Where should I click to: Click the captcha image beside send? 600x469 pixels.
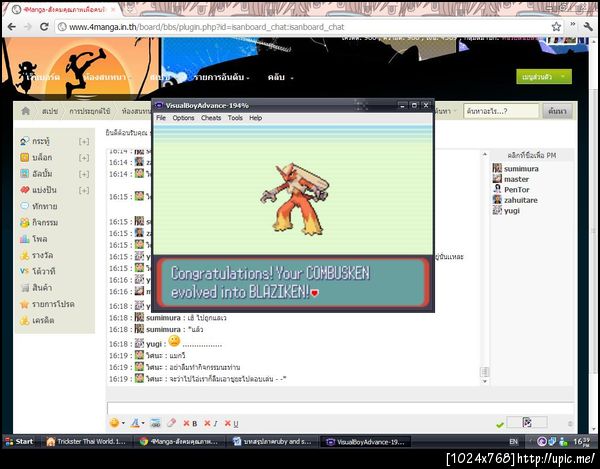[527, 422]
